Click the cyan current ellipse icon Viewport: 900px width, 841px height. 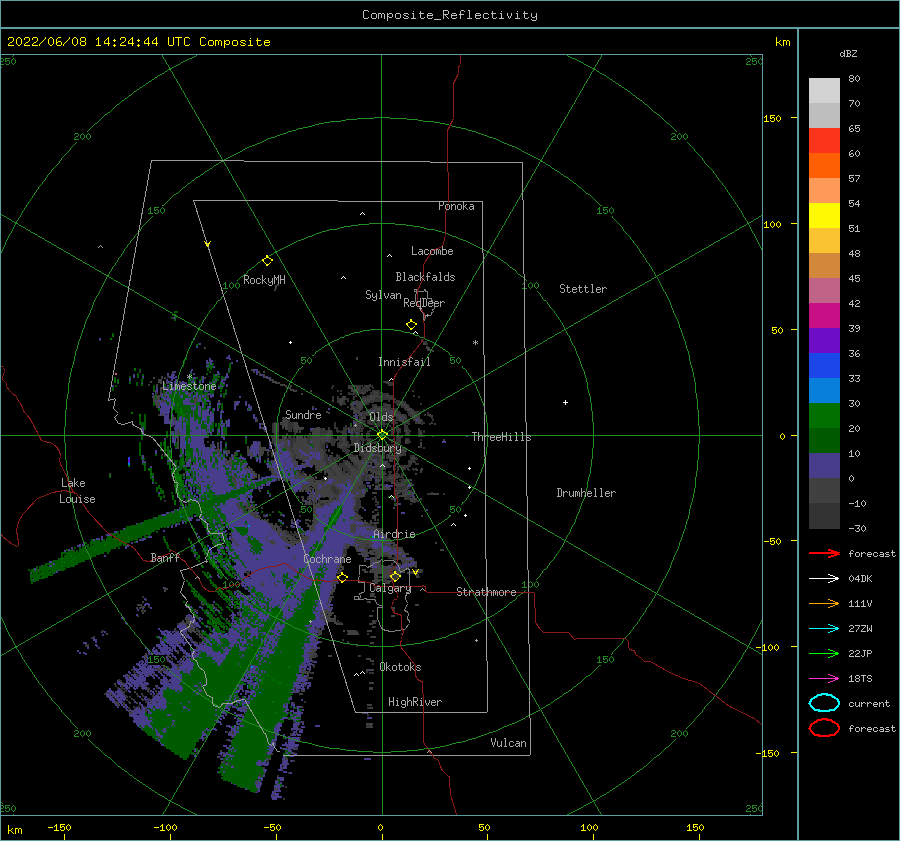point(824,703)
